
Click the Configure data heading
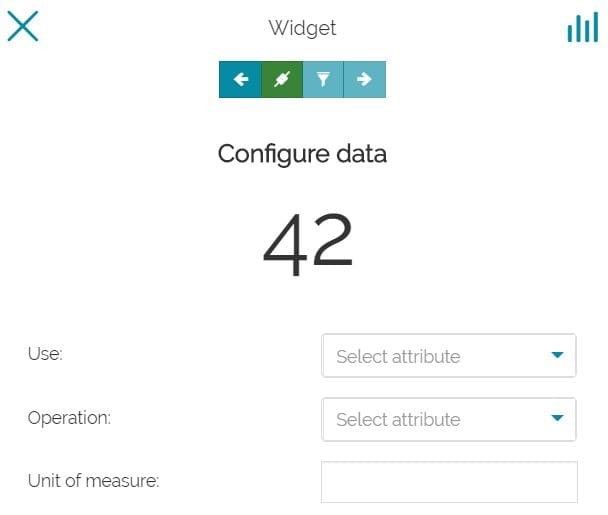coord(302,154)
